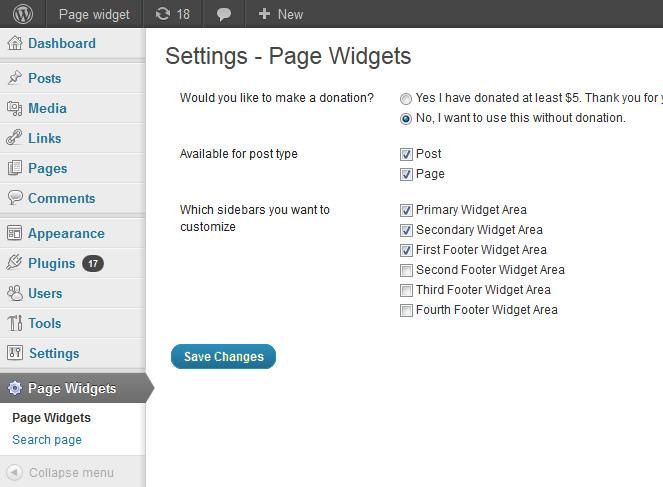Select the 'Yes I have donated' radio
This screenshot has height=487, width=663.
pyautogui.click(x=406, y=98)
